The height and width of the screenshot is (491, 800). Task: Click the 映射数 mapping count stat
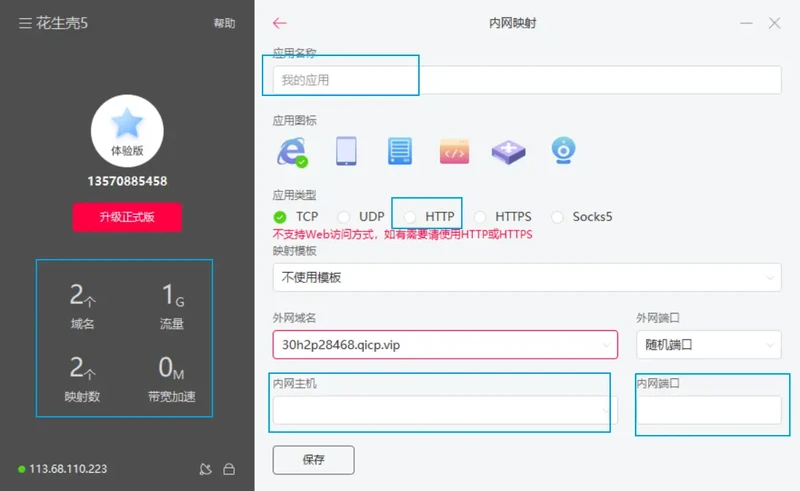[x=82, y=379]
